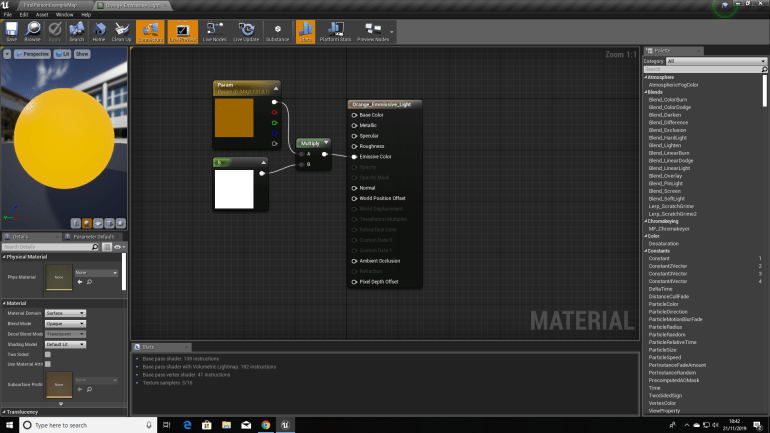Viewport: 770px width, 433px height.
Task: Set preview mesh to plane icon
Action: (x=98, y=223)
